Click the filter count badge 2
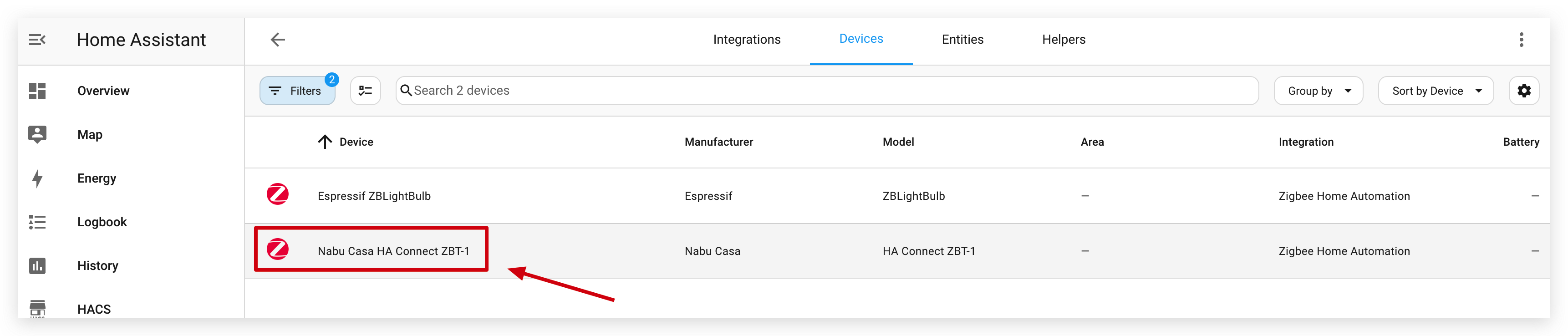This screenshot has width=1568, height=336. click(331, 80)
